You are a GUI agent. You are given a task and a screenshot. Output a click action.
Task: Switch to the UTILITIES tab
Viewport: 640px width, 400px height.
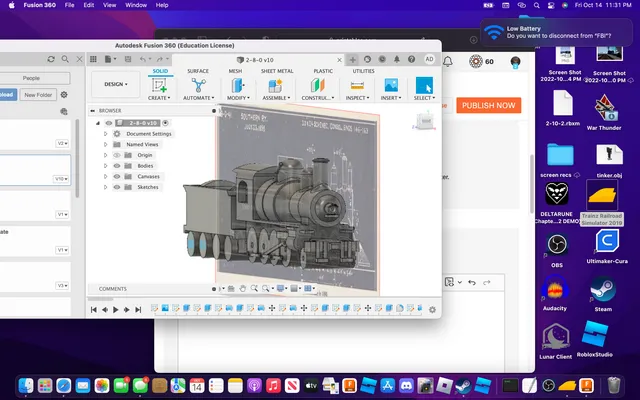363,71
